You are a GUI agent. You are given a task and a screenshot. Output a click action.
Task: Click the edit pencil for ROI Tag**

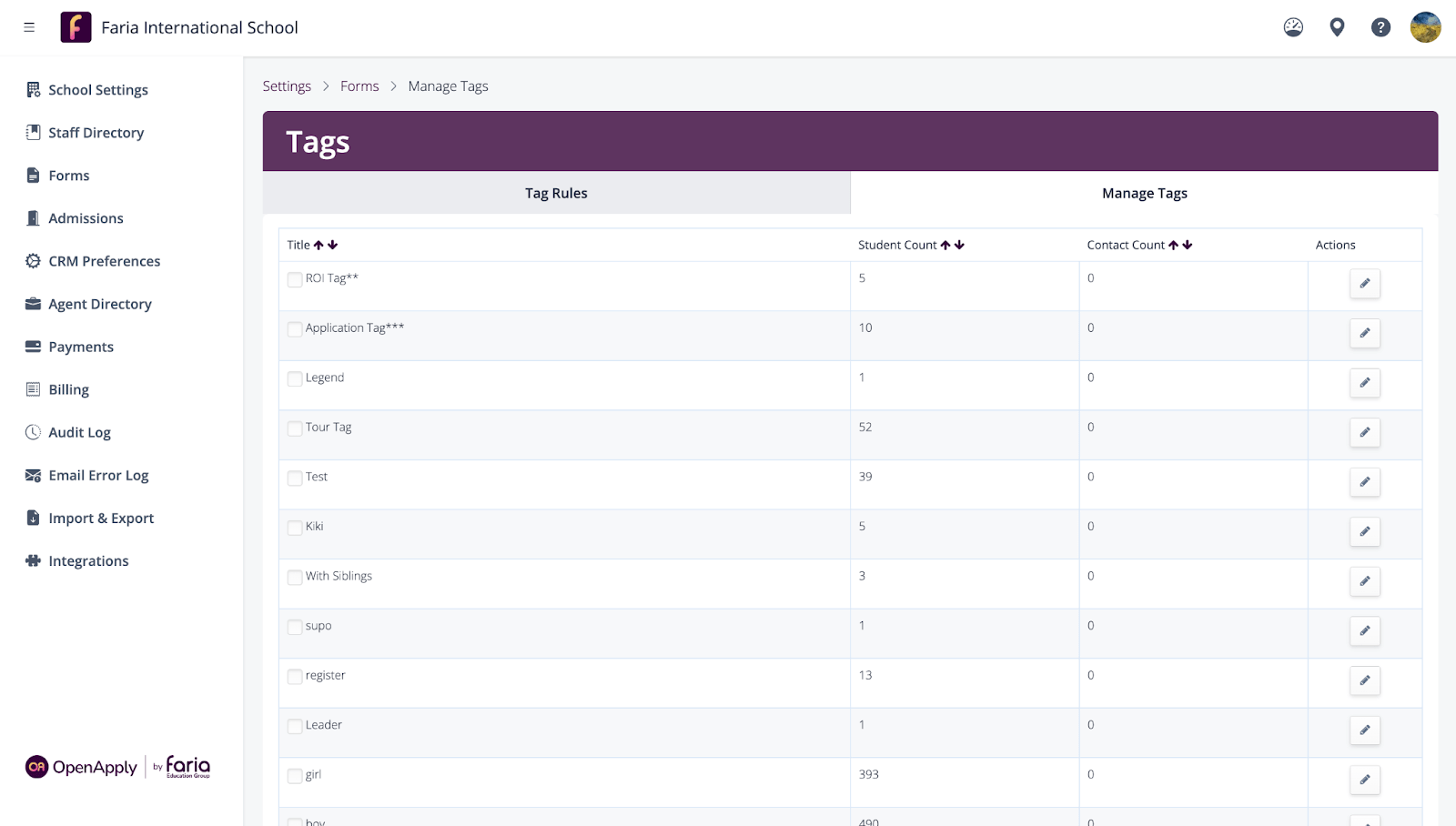coord(1364,284)
